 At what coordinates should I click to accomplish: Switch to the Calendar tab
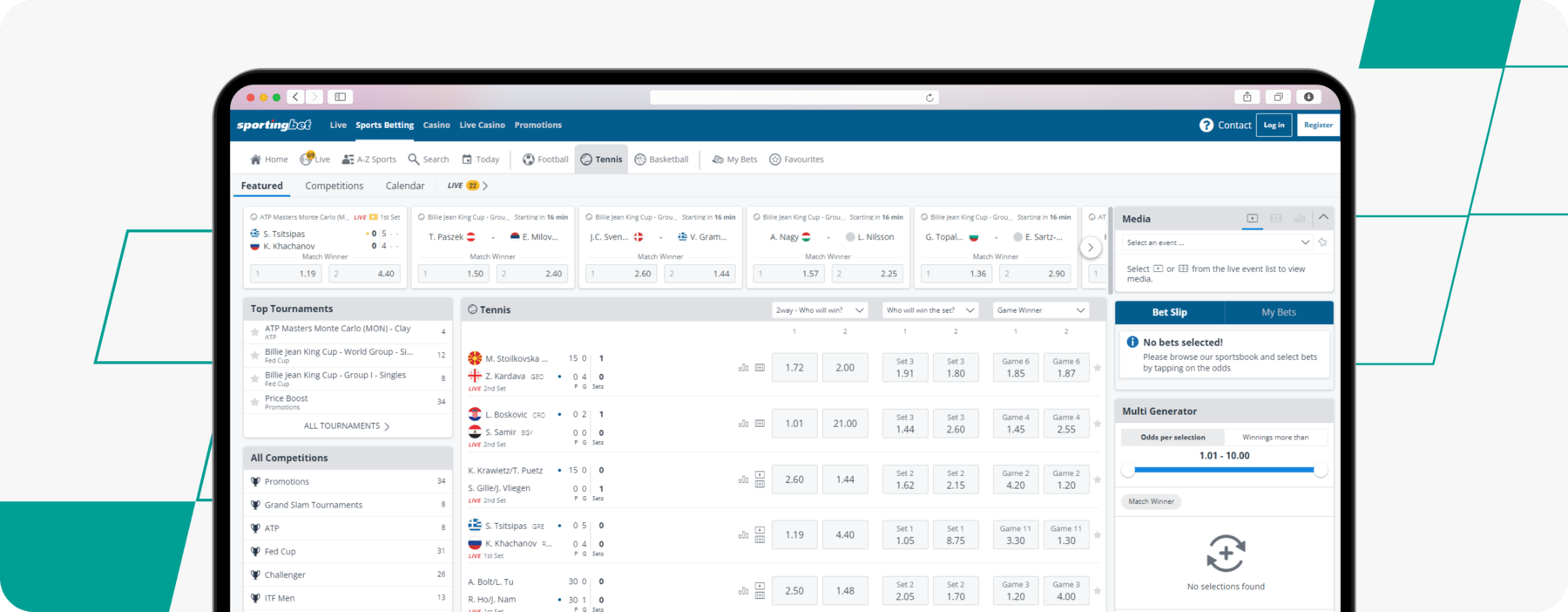tap(405, 186)
